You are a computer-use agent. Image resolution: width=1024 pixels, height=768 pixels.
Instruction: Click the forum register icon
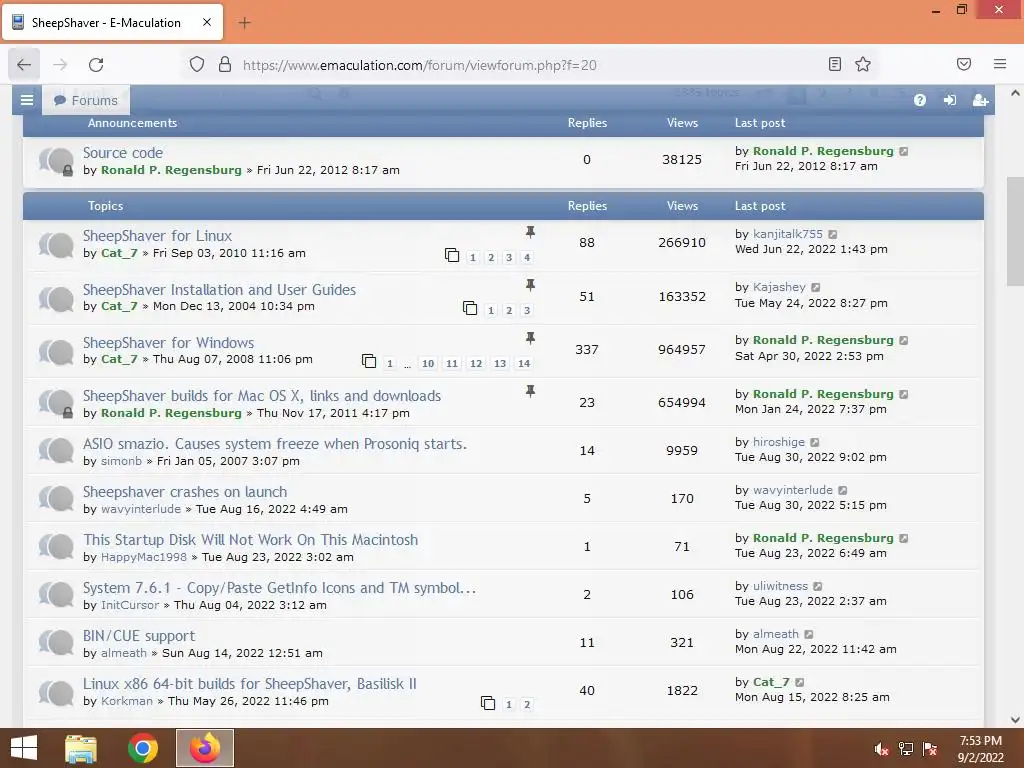pyautogui.click(x=980, y=100)
